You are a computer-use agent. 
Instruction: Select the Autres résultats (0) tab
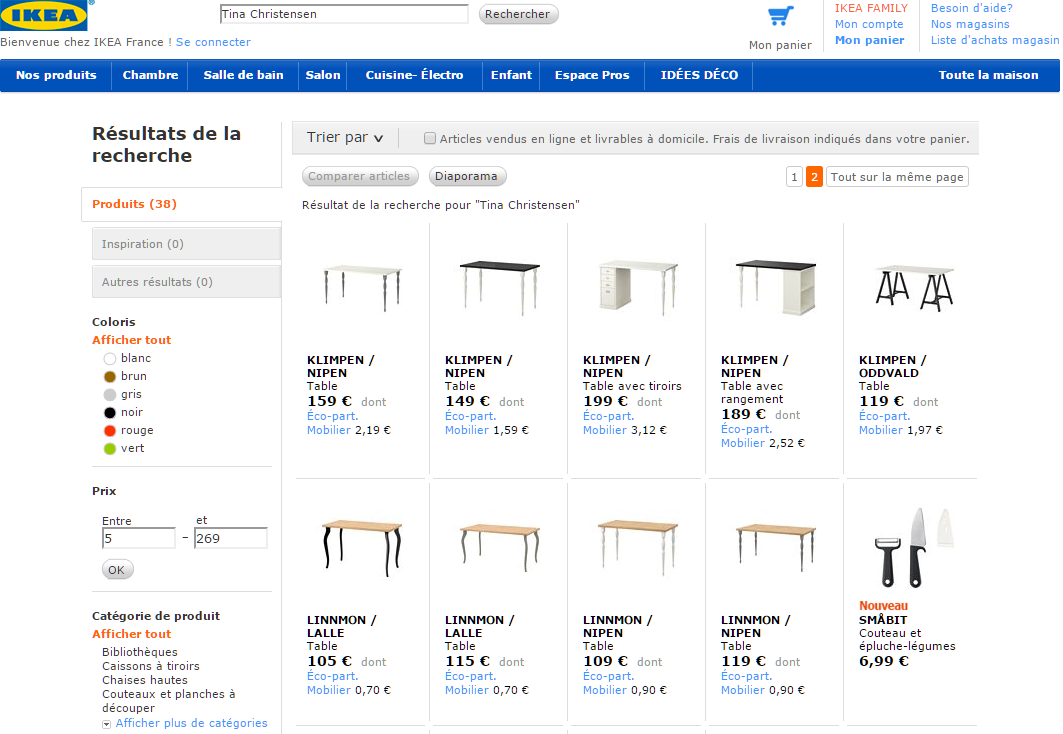pos(186,282)
